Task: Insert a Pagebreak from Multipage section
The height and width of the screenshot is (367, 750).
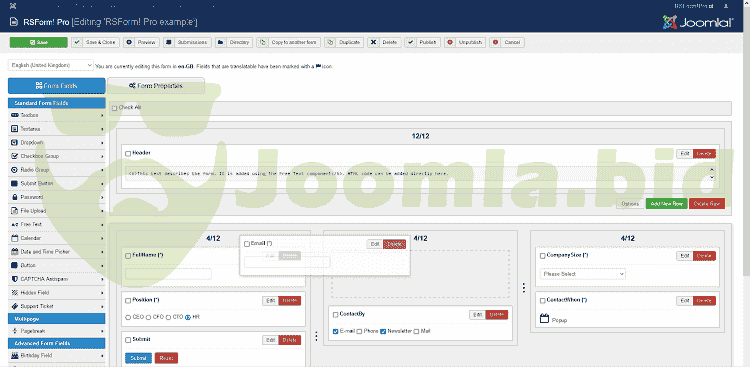Action: pos(56,331)
